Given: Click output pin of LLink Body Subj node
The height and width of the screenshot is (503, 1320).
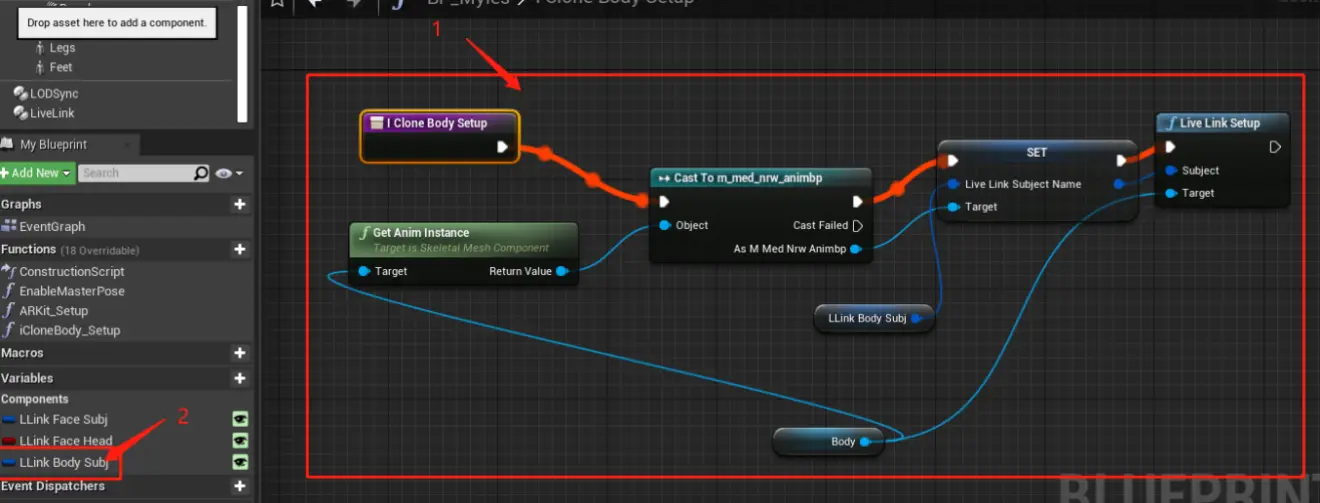Looking at the screenshot, I should (917, 319).
